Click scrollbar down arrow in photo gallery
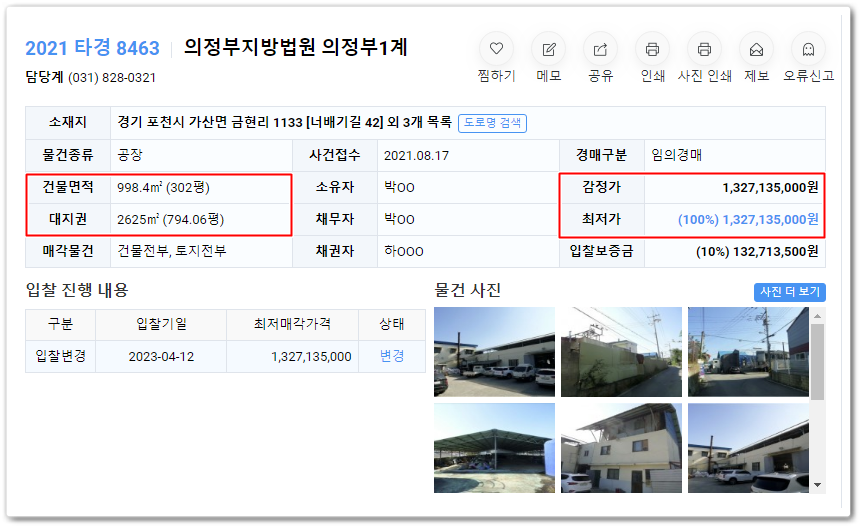The width and height of the screenshot is (863, 529). click(x=817, y=485)
